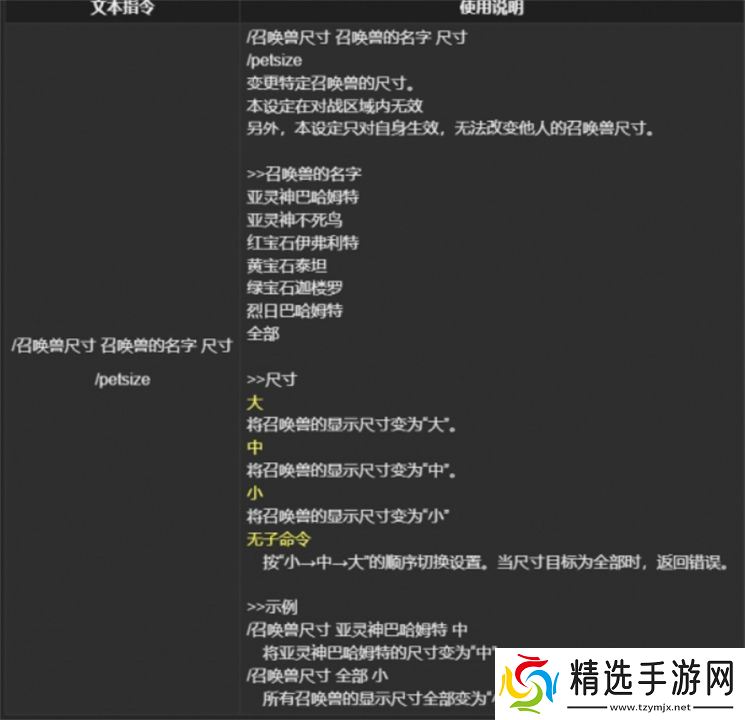Choose 红宝石伊弗利特 from the names
This screenshot has height=720, width=745.
302,243
